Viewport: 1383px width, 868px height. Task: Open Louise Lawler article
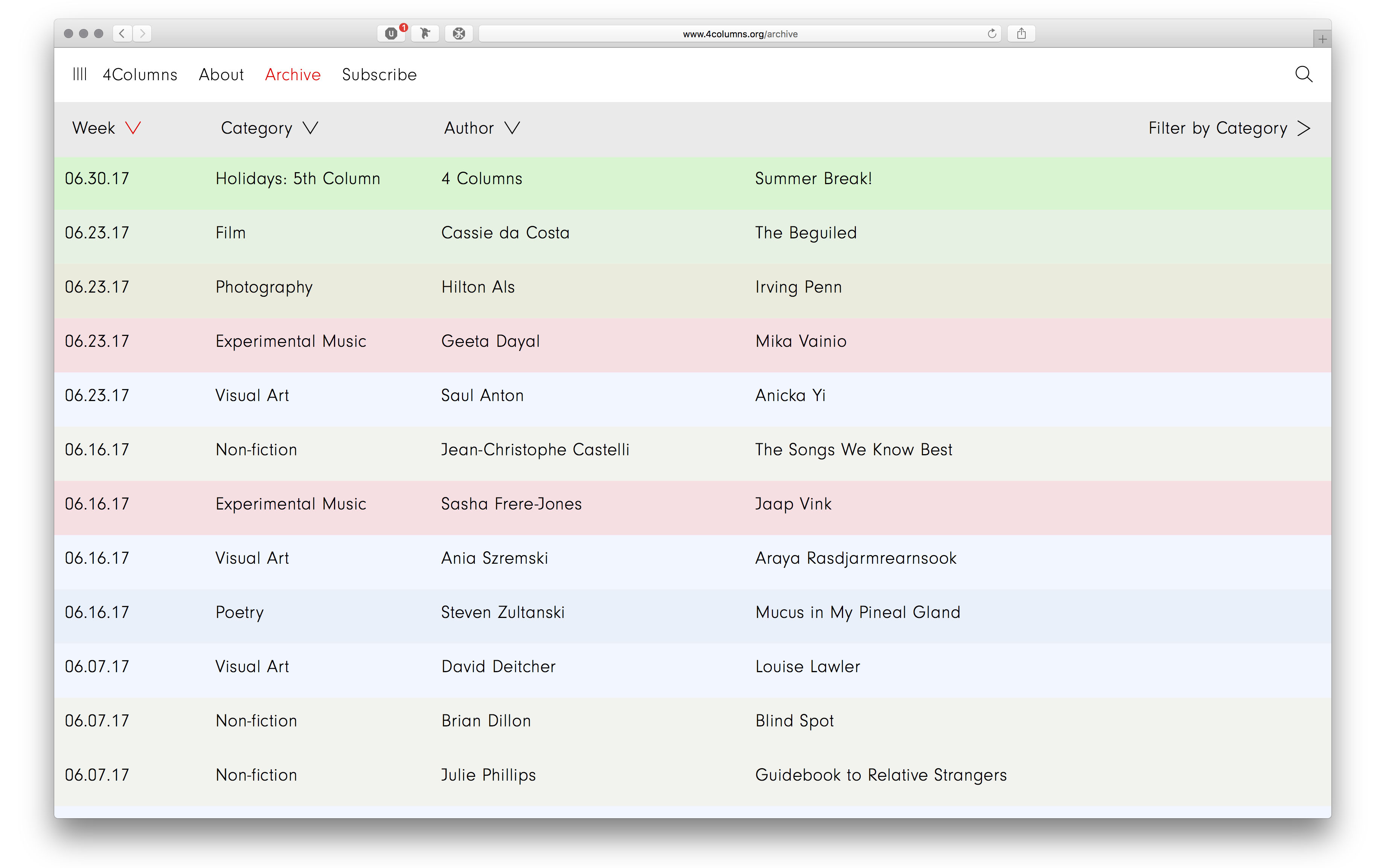[807, 667]
